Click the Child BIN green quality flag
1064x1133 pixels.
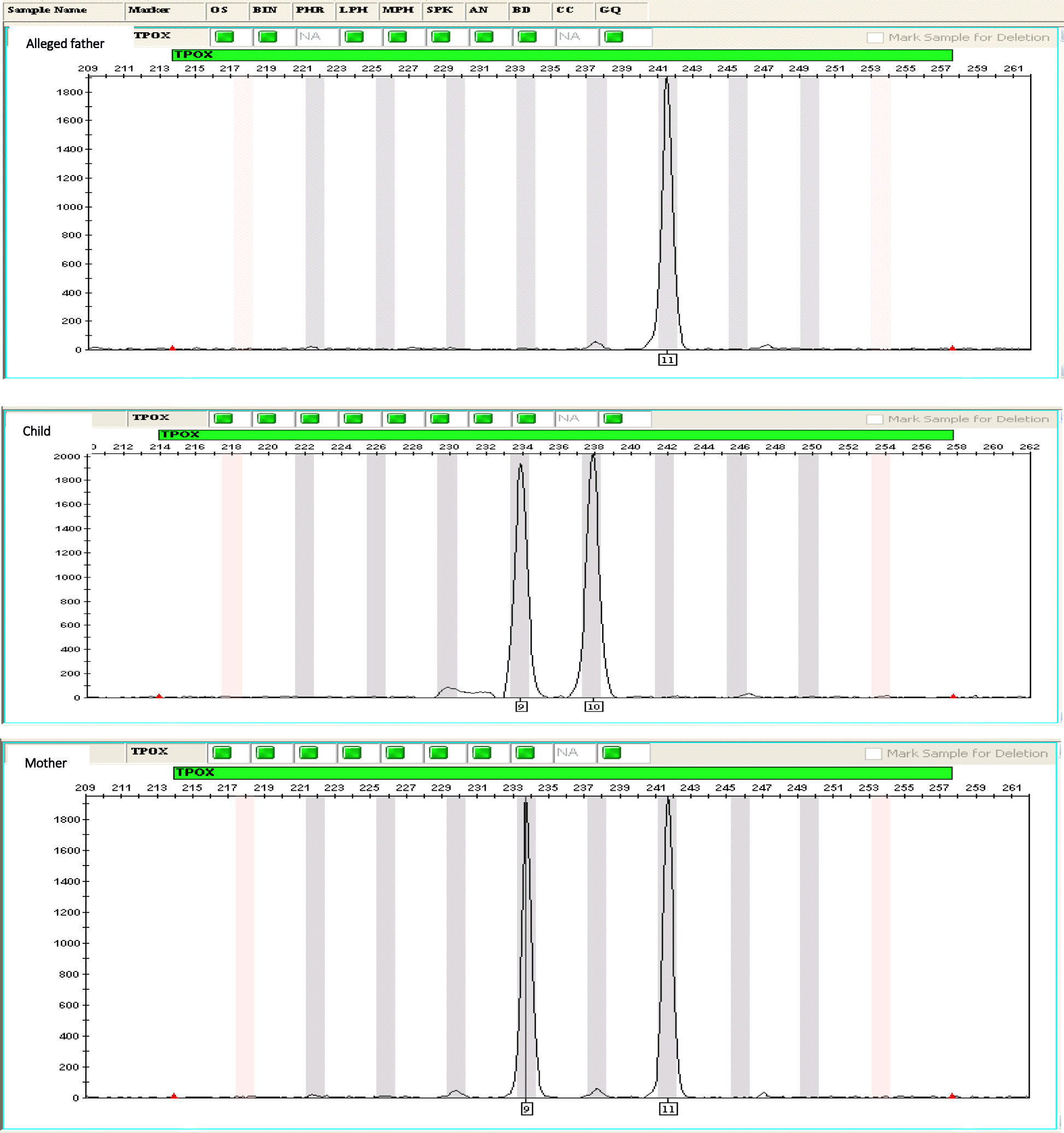[267, 419]
